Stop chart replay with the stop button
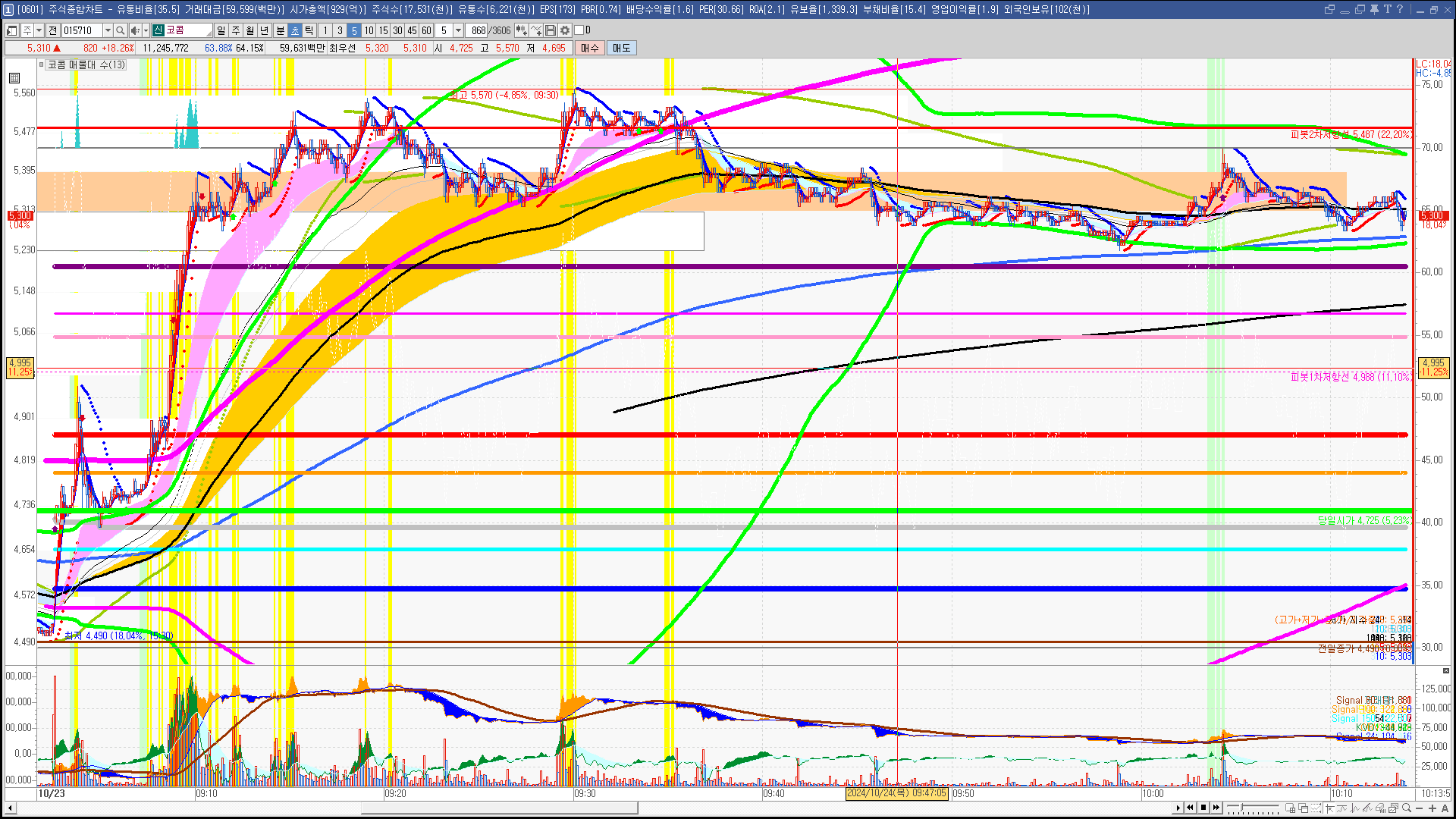The width and height of the screenshot is (1456, 819). click(1203, 808)
